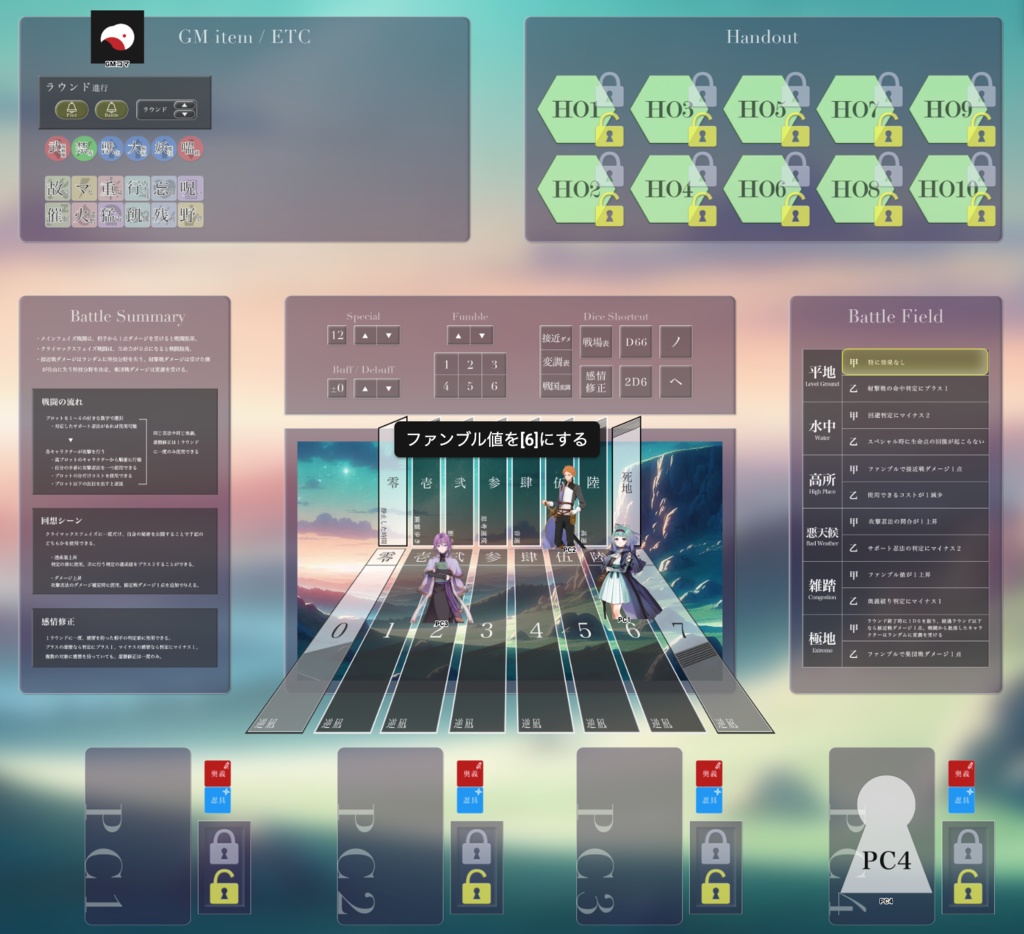Click the 接近ダメ dice shortcut
This screenshot has width=1024, height=934.
[556, 338]
